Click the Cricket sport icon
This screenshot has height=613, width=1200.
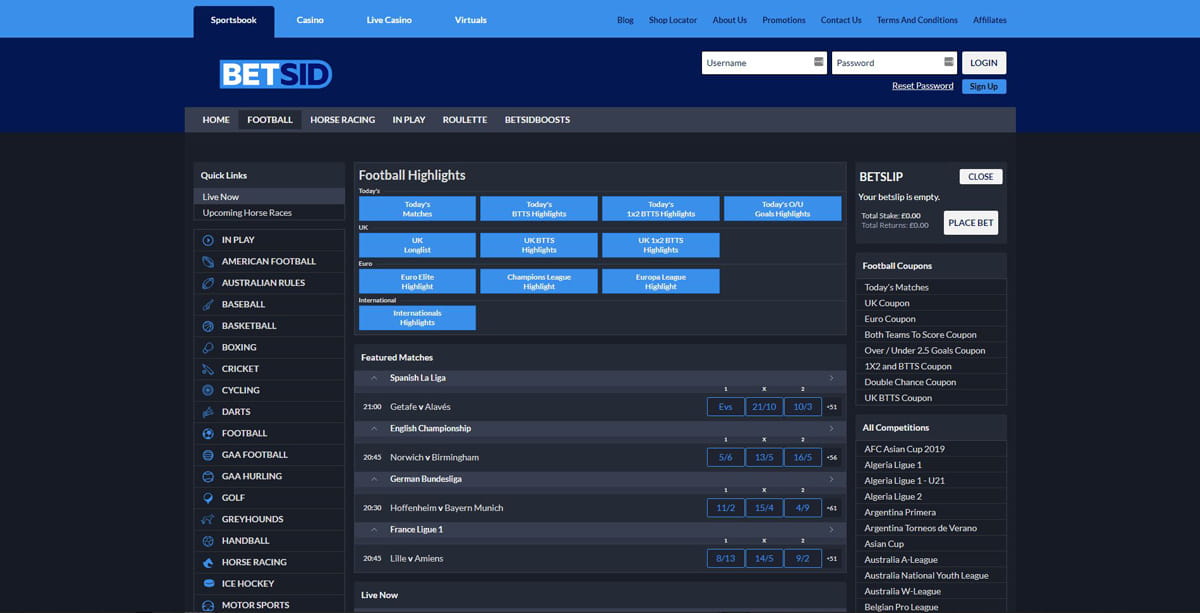[x=208, y=369]
